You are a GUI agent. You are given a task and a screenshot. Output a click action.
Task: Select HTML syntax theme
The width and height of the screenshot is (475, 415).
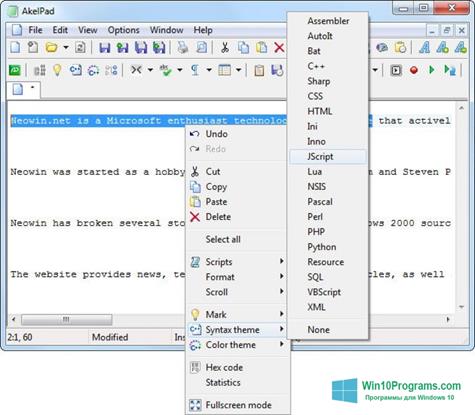(x=328, y=111)
